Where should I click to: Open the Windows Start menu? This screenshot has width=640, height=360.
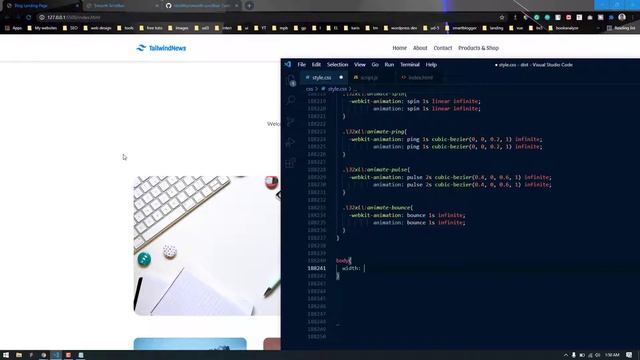(x=6, y=355)
